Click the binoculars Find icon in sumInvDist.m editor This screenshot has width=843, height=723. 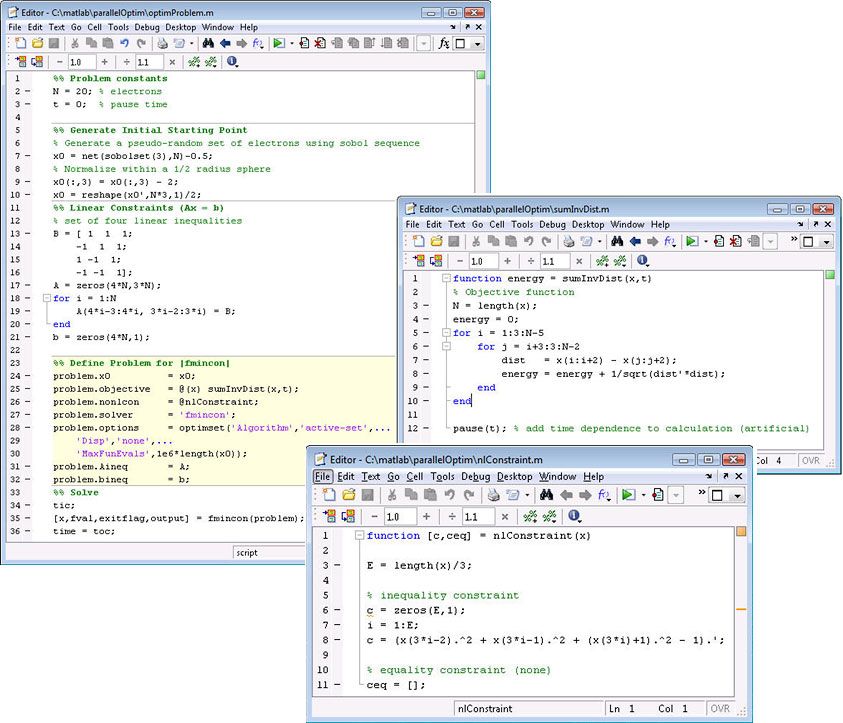[x=617, y=242]
